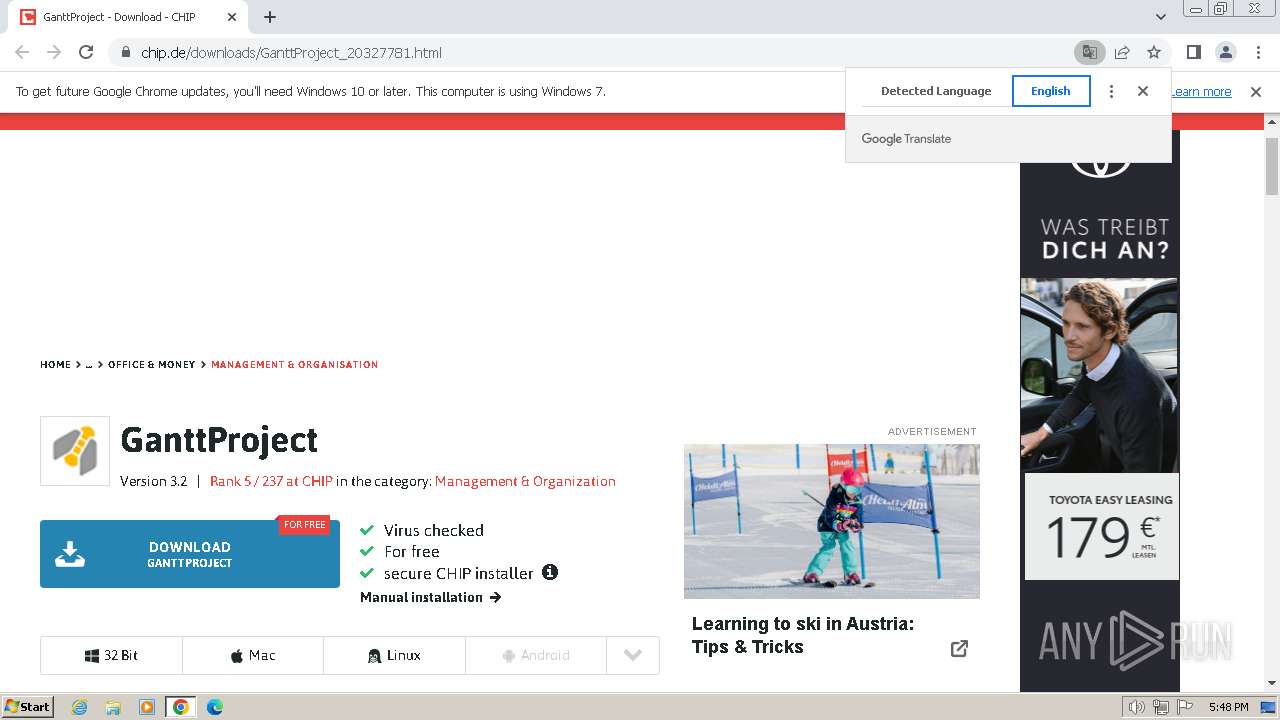Expand the breadcrumb ellipsis
Screen dimensions: 1280x720
89,365
